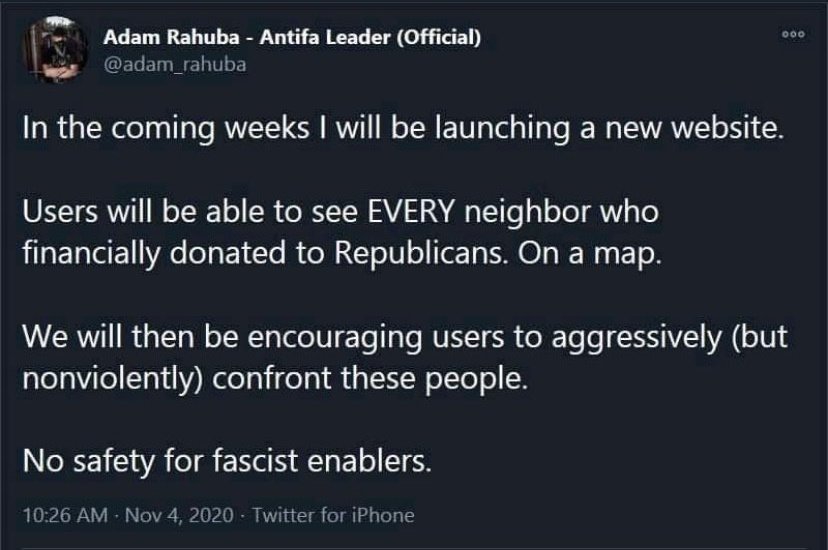Click the word 'iPhone' in the footer
The width and height of the screenshot is (828, 550).
[x=383, y=515]
